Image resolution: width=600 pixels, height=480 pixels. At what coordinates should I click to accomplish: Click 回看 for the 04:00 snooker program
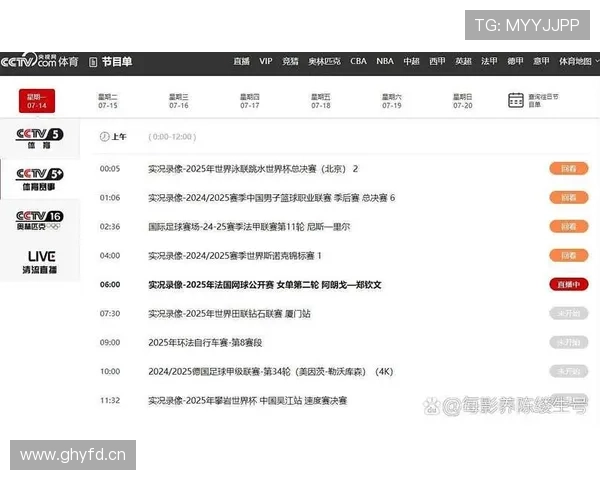[569, 255]
